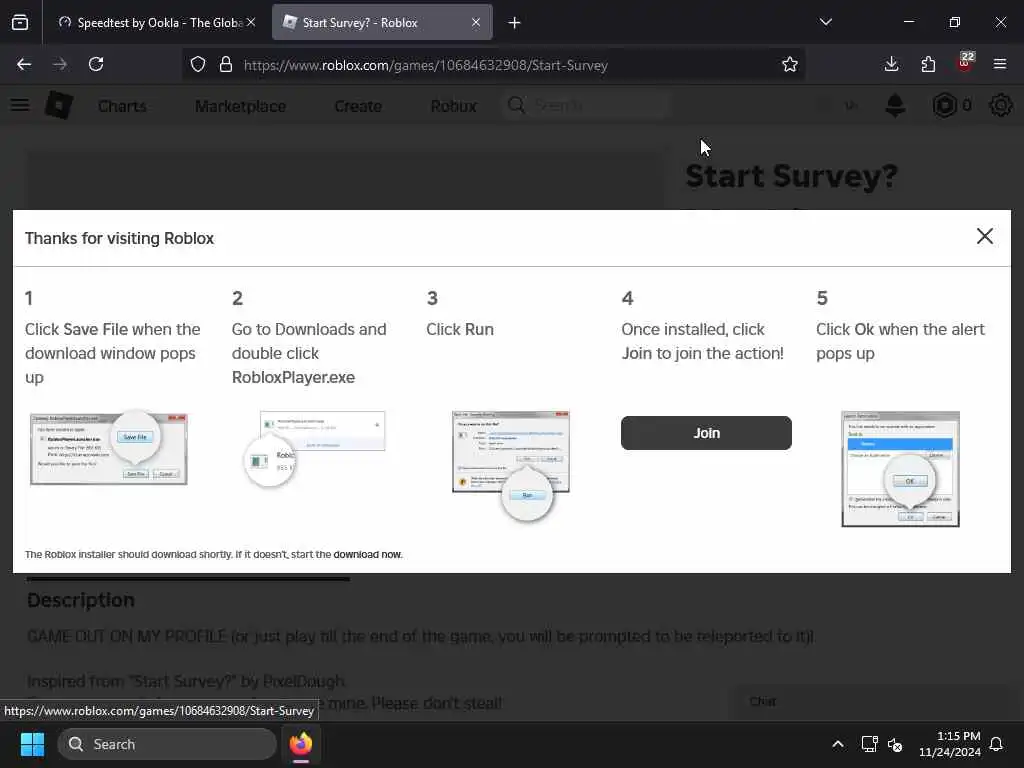Switch to the Speedtest by Ookla tab
This screenshot has height=768, width=1024.
pyautogui.click(x=157, y=22)
